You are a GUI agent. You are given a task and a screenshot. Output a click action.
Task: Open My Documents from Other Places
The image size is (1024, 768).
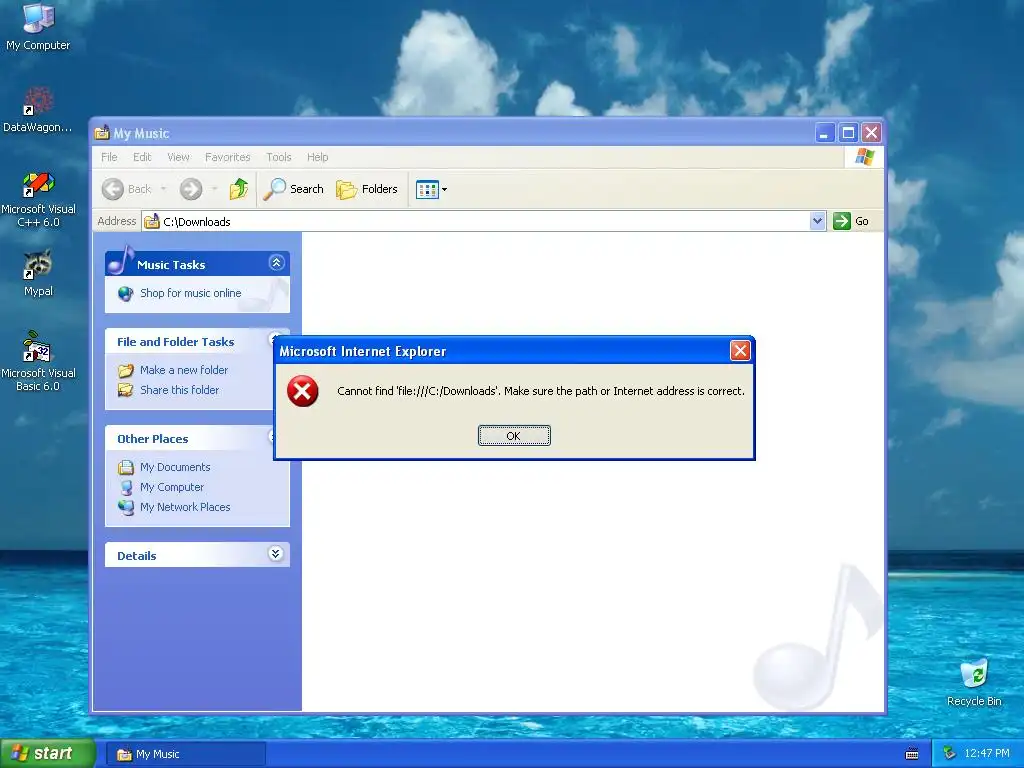pos(175,467)
